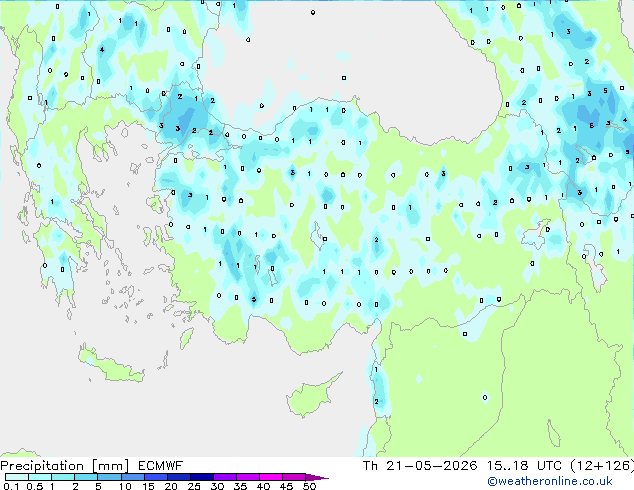
Task: Click the legend label '0.1'
Action: pos(11,486)
